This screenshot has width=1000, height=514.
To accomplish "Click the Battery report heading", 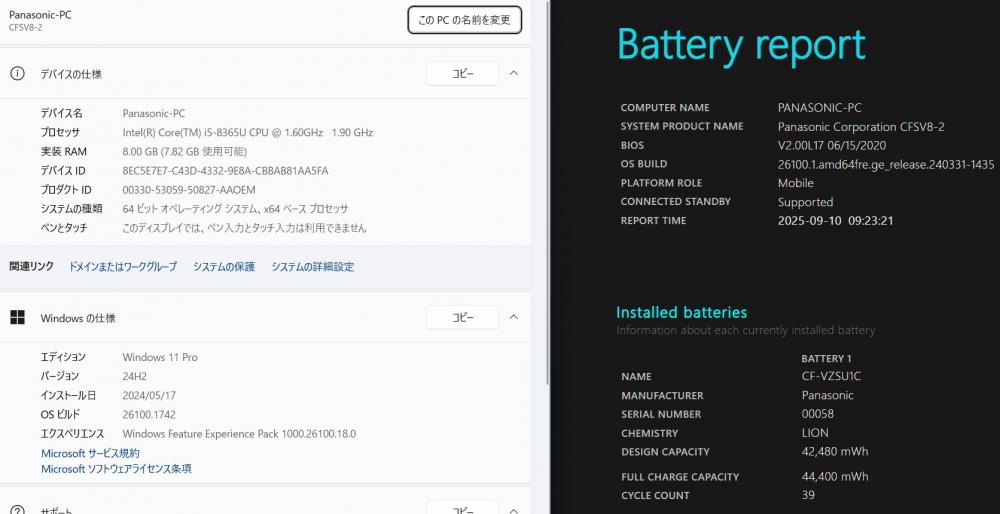I will click(x=741, y=45).
